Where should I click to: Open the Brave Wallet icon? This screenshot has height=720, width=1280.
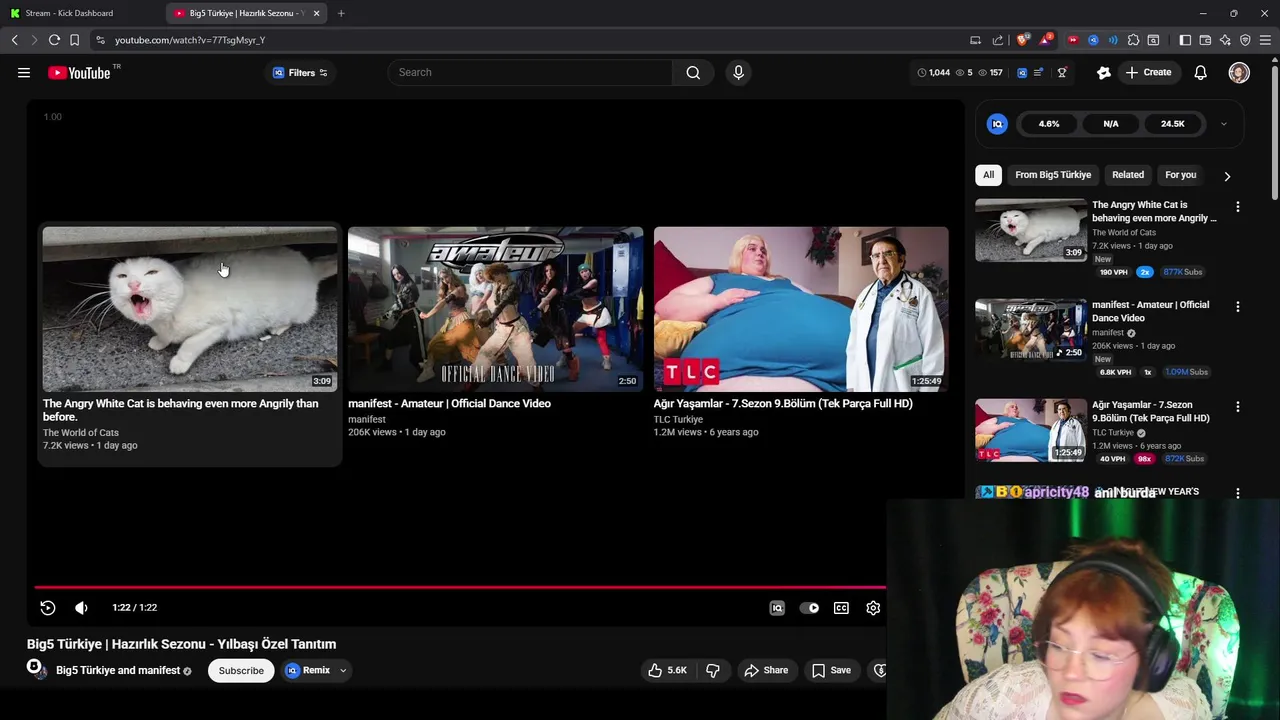click(1205, 40)
